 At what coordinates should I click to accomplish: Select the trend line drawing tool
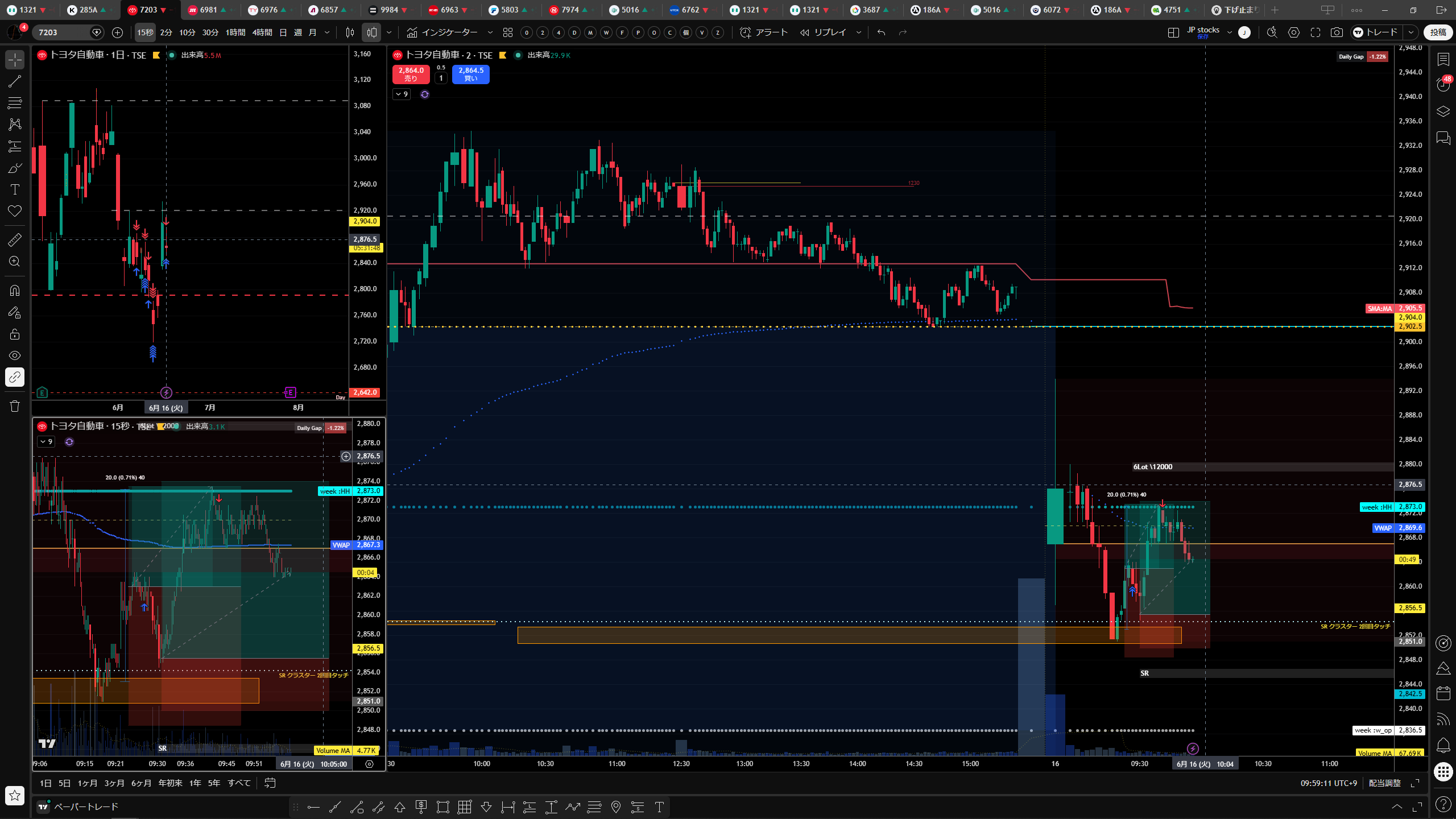pyautogui.click(x=15, y=81)
